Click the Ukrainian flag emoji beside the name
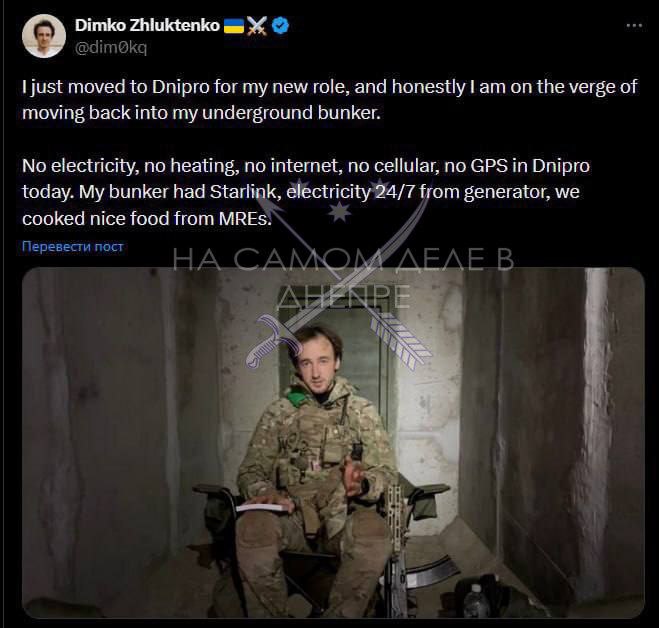659x628 pixels. point(234,26)
